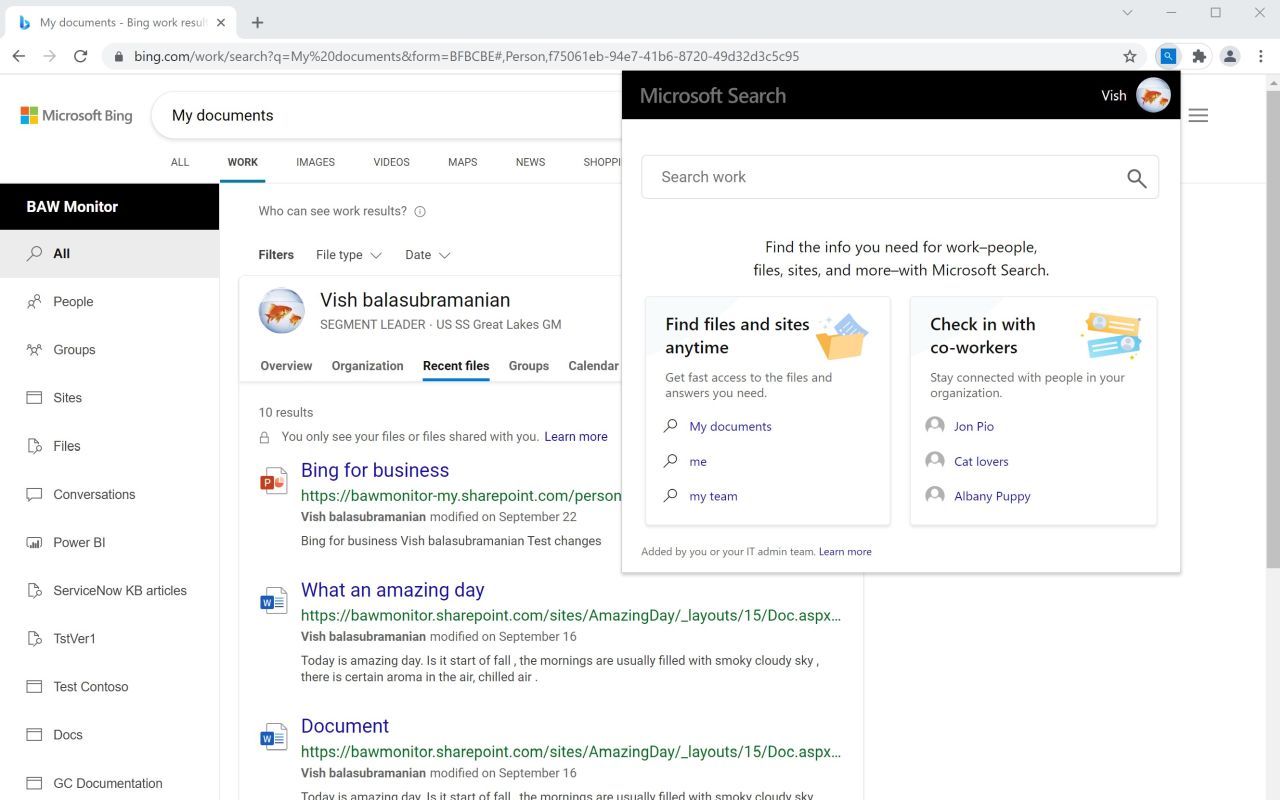Select Files in the left sidebar
The image size is (1280, 800).
coord(110,446)
